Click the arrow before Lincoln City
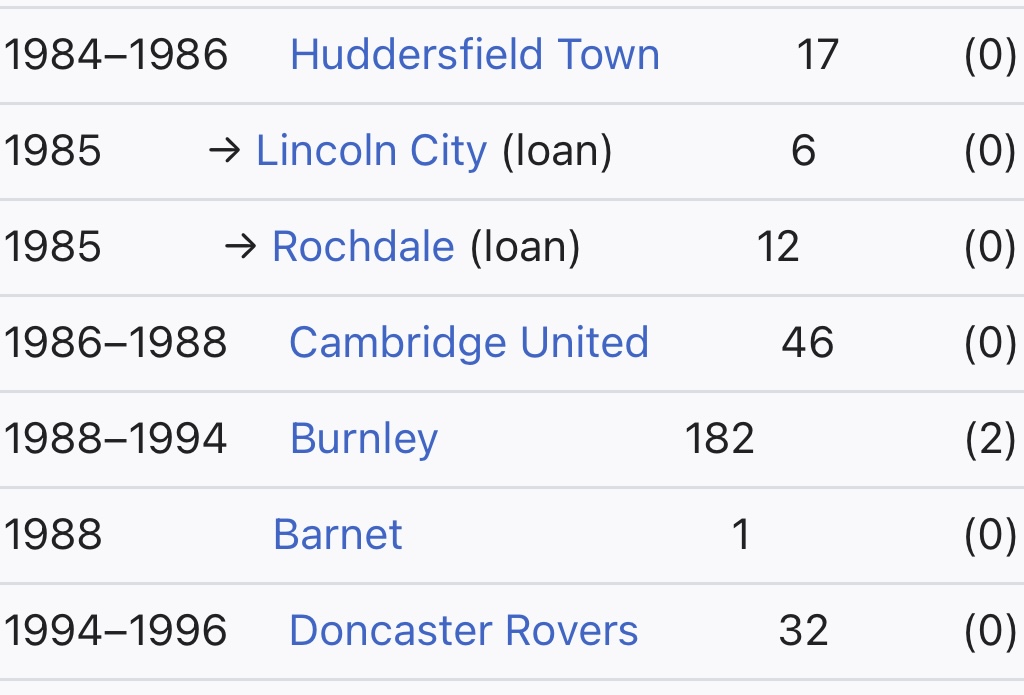This screenshot has width=1024, height=695. point(225,151)
